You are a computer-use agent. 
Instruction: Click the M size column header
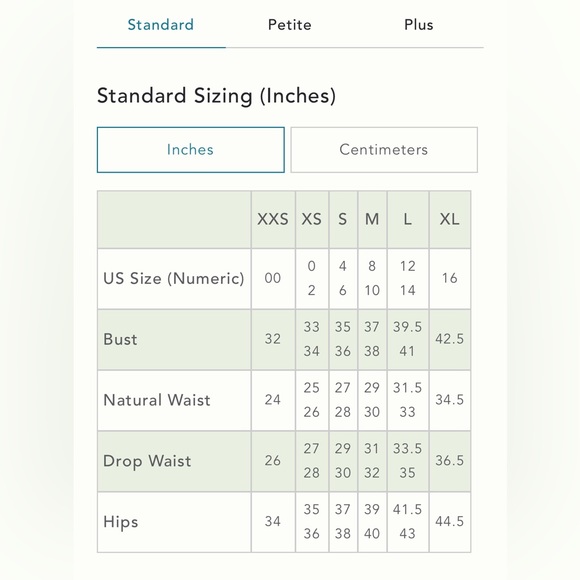pyautogui.click(x=372, y=219)
